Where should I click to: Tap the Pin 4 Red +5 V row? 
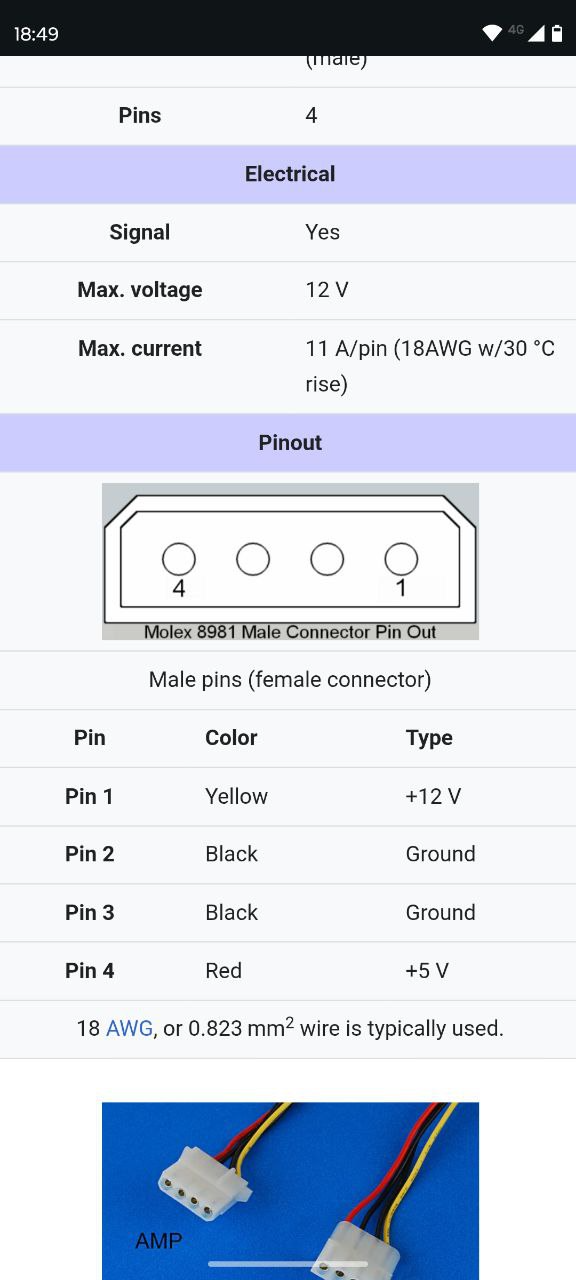[288, 971]
